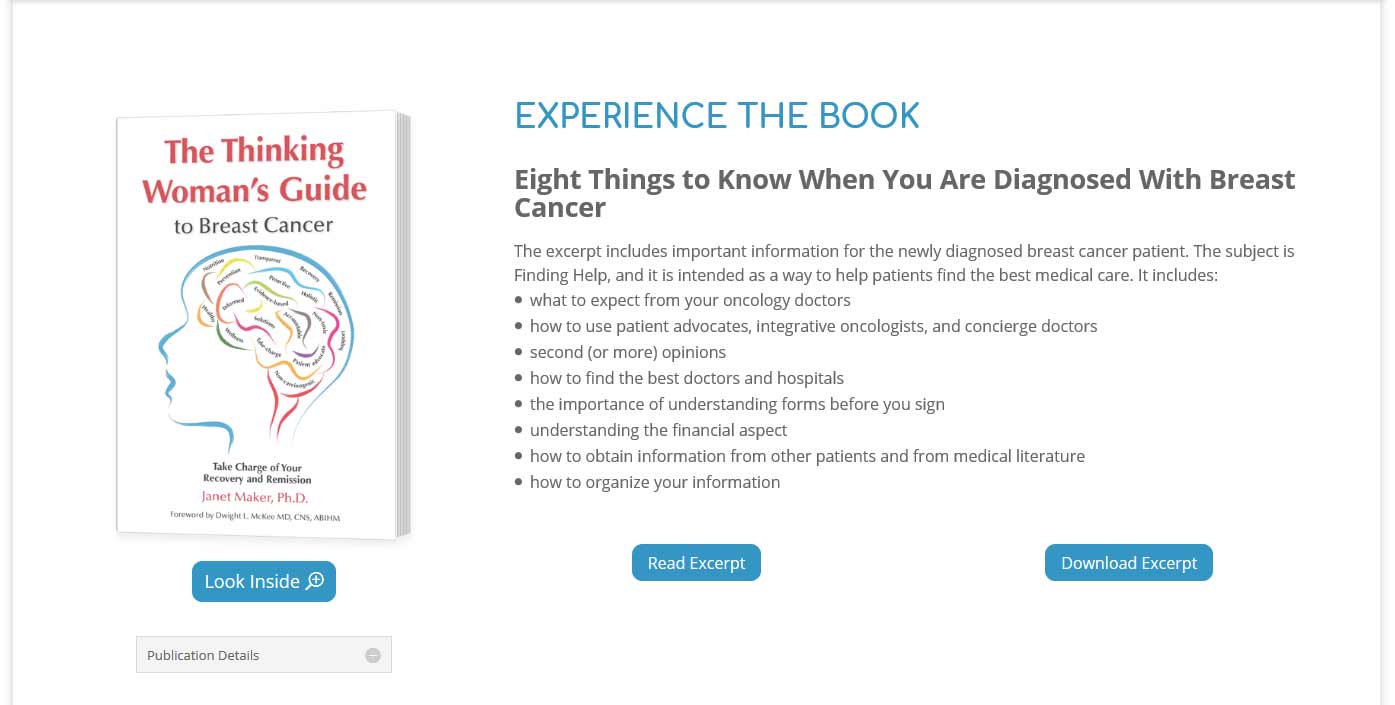This screenshot has width=1395, height=705.
Task: Click the bullet about medical literature
Action: click(x=807, y=456)
